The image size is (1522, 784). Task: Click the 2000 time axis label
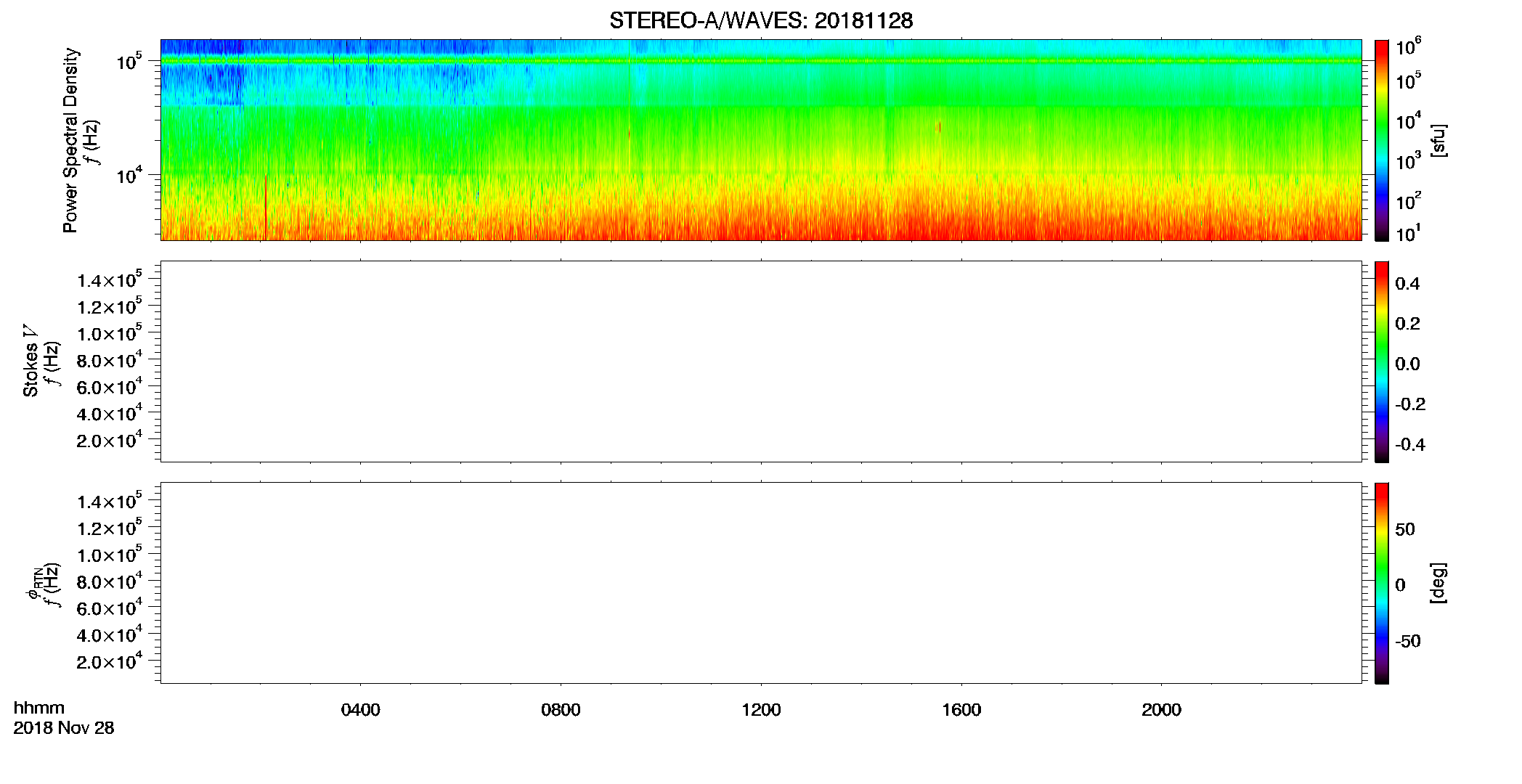1161,710
